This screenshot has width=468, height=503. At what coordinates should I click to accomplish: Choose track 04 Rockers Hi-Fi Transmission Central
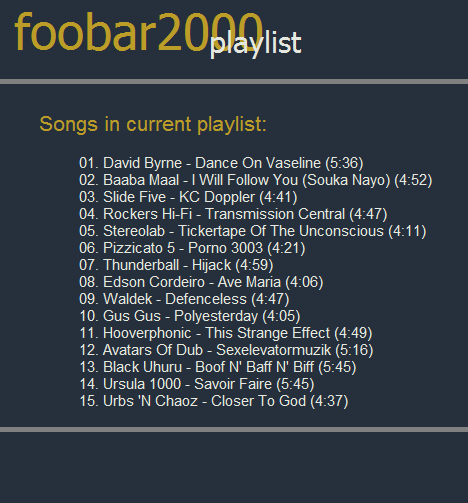(233, 214)
